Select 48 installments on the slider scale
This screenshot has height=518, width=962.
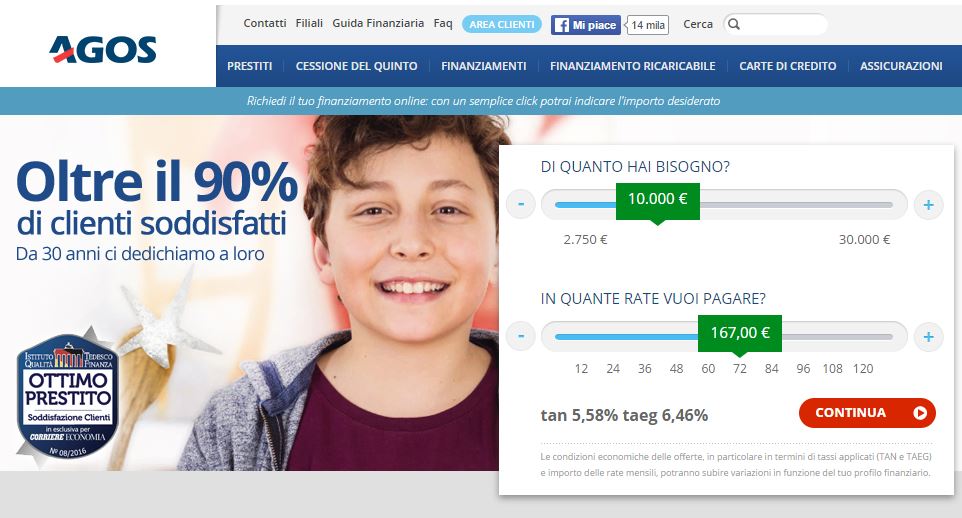click(676, 368)
